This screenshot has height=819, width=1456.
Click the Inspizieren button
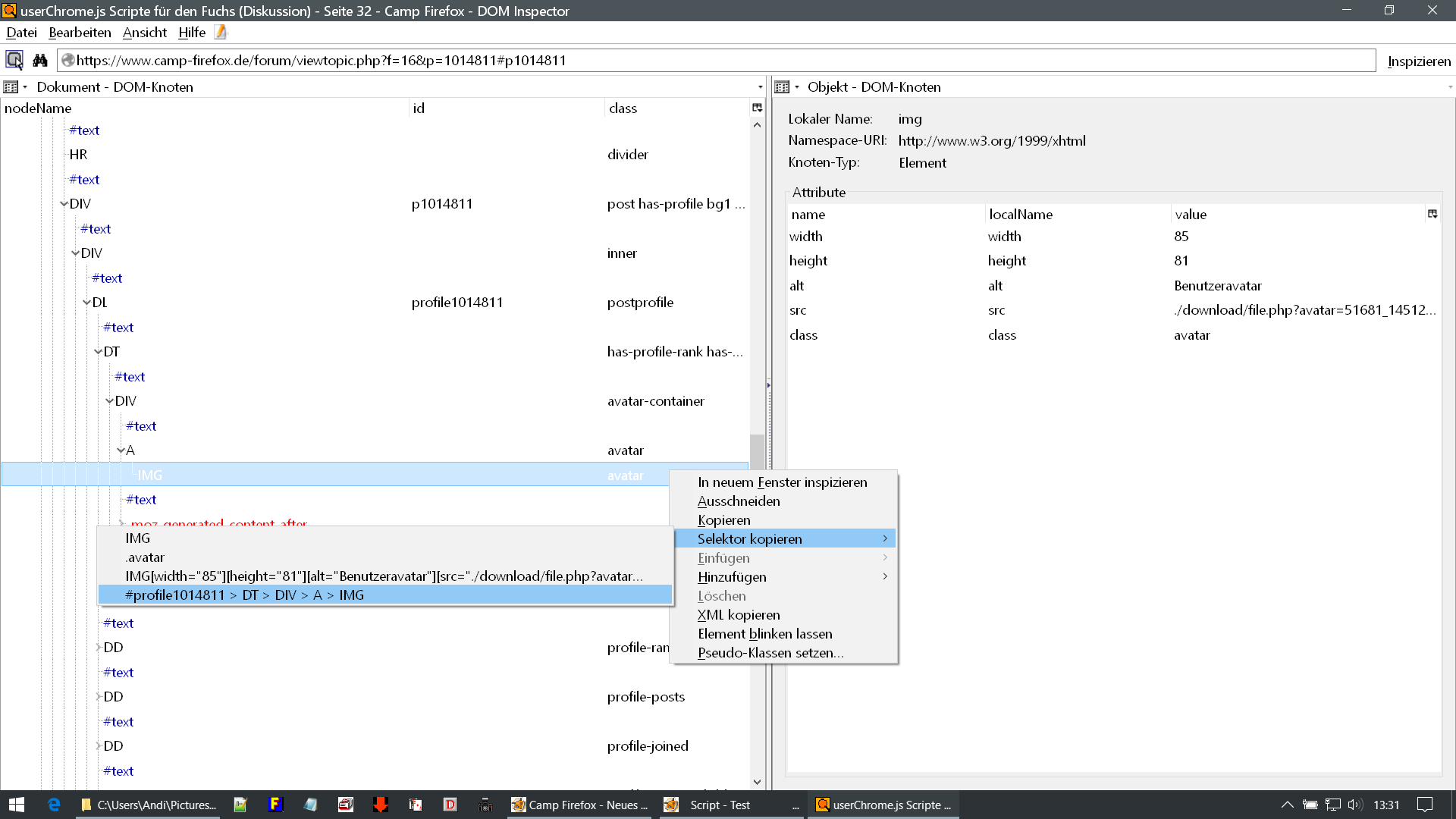point(1419,61)
